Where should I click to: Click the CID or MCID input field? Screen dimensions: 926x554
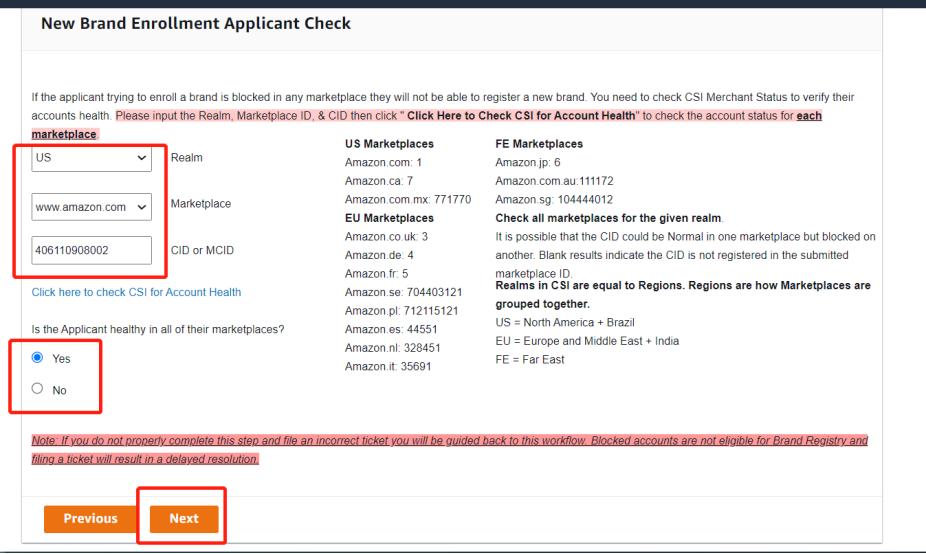coord(92,250)
